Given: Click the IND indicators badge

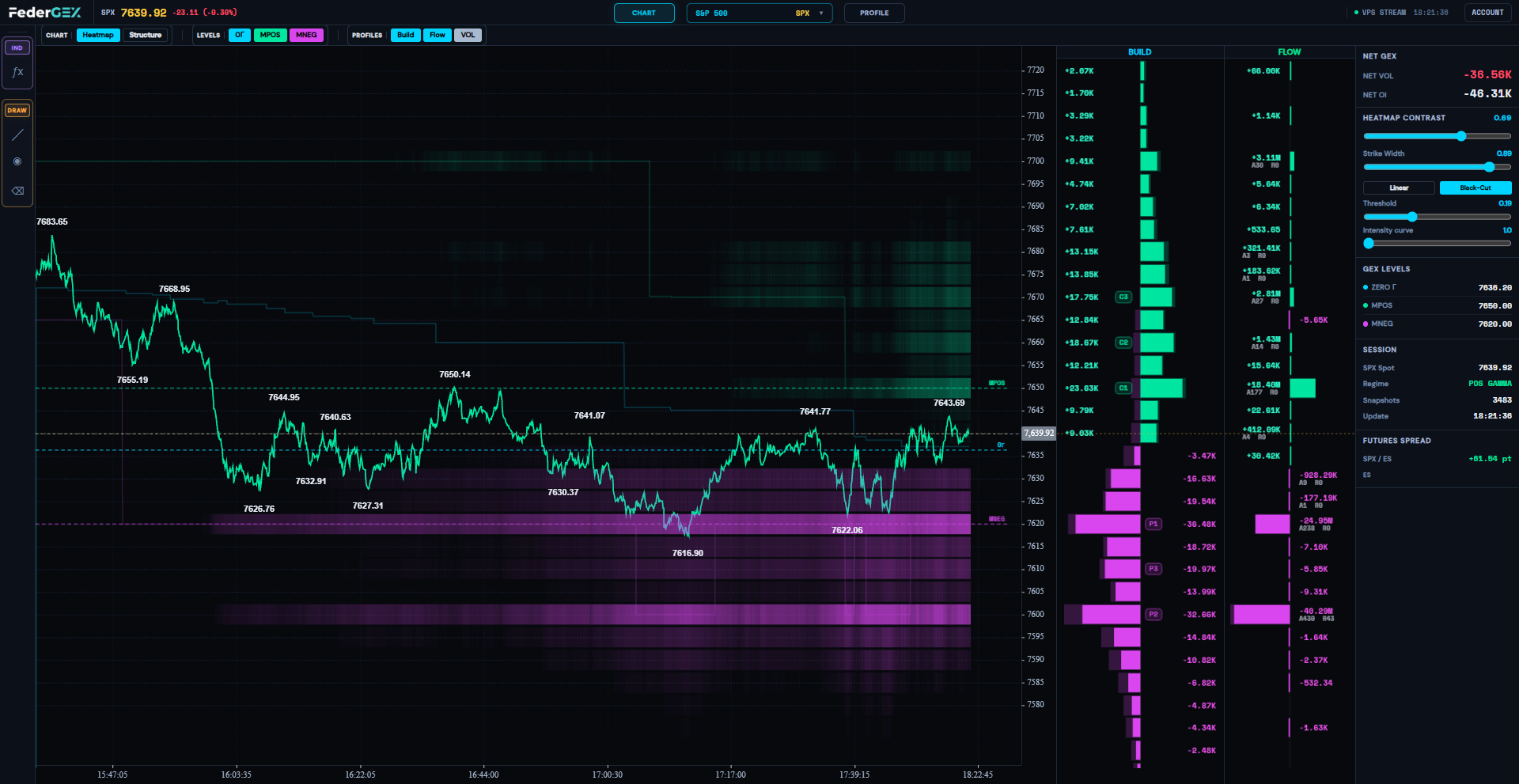Looking at the screenshot, I should click(x=17, y=47).
